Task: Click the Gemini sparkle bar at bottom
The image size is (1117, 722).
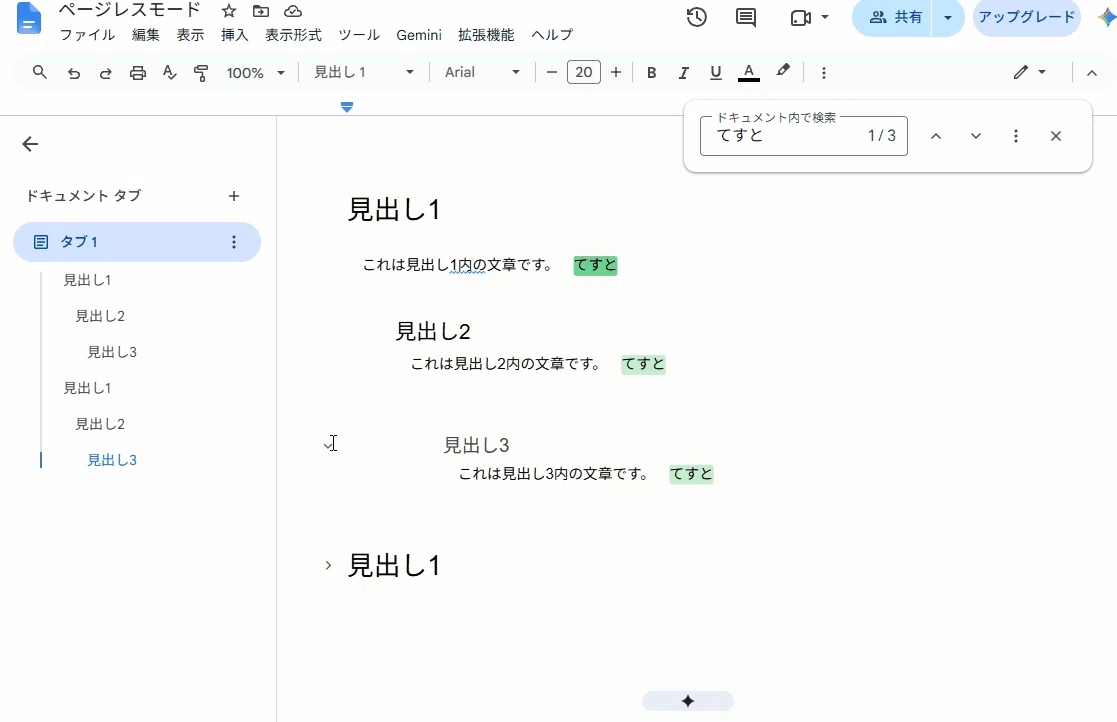Action: (x=687, y=701)
